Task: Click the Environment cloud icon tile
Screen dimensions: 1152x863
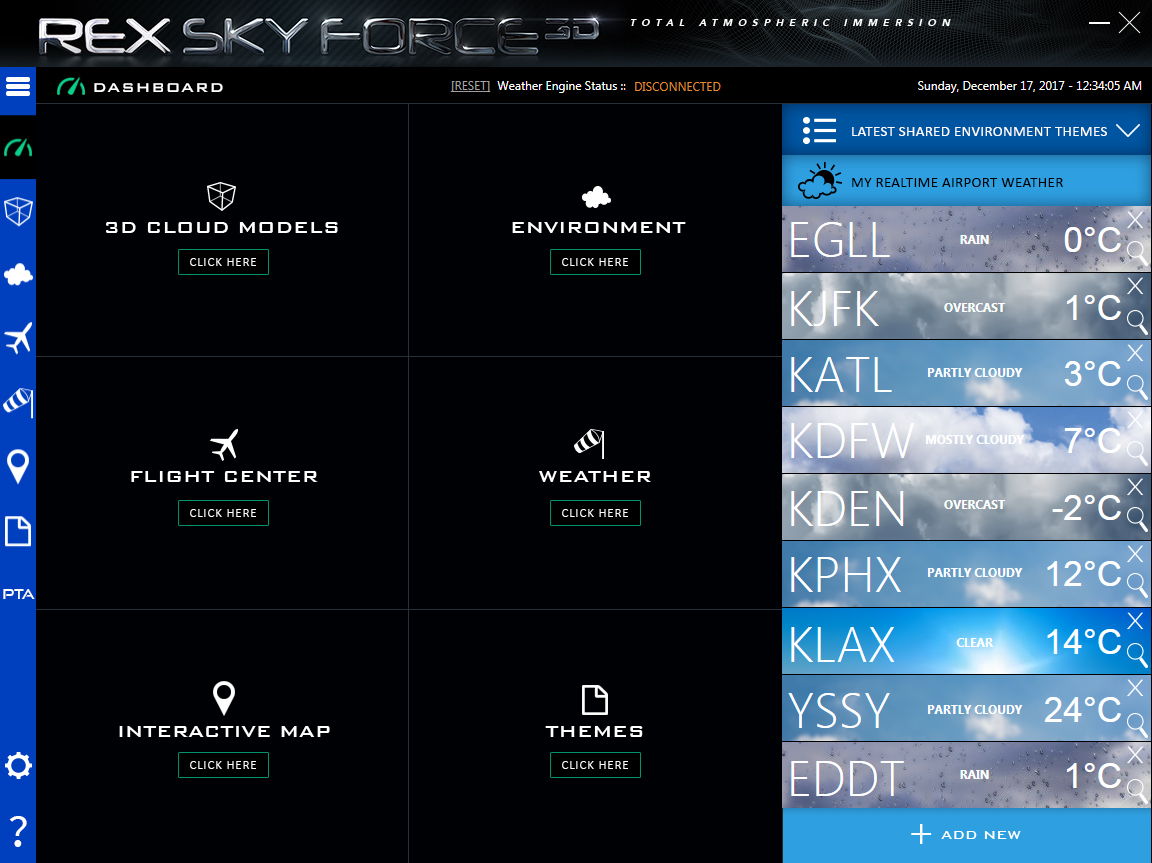Action: [596, 197]
